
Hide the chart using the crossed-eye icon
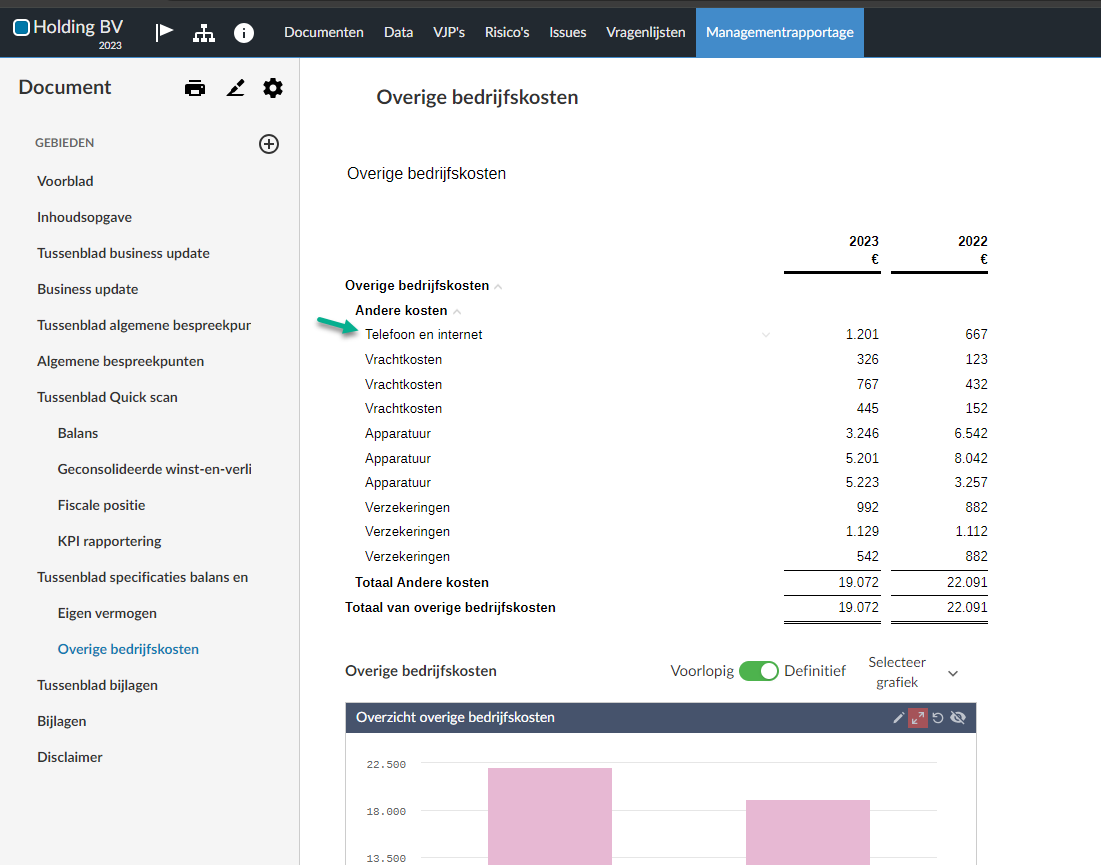point(958,718)
